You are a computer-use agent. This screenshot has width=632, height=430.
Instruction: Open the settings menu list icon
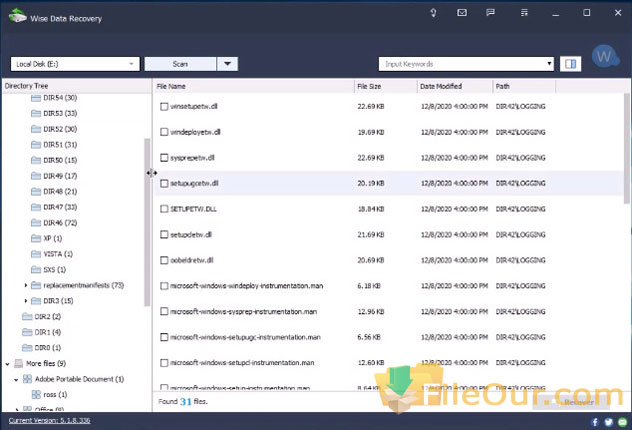click(524, 13)
